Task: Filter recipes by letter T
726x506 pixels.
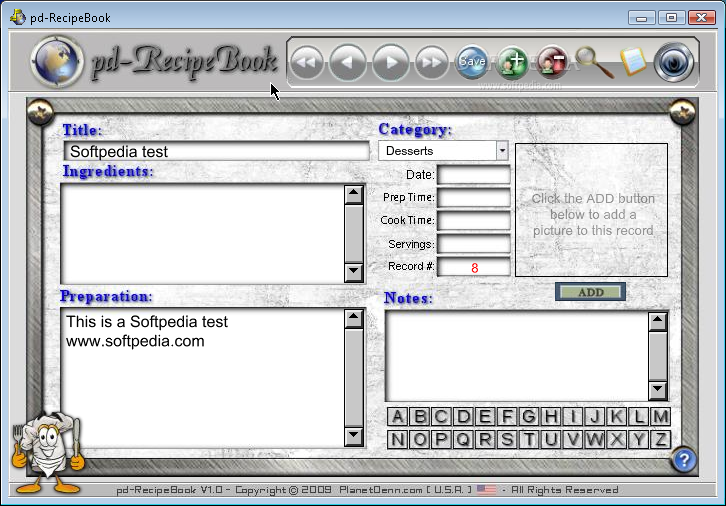Action: point(529,439)
